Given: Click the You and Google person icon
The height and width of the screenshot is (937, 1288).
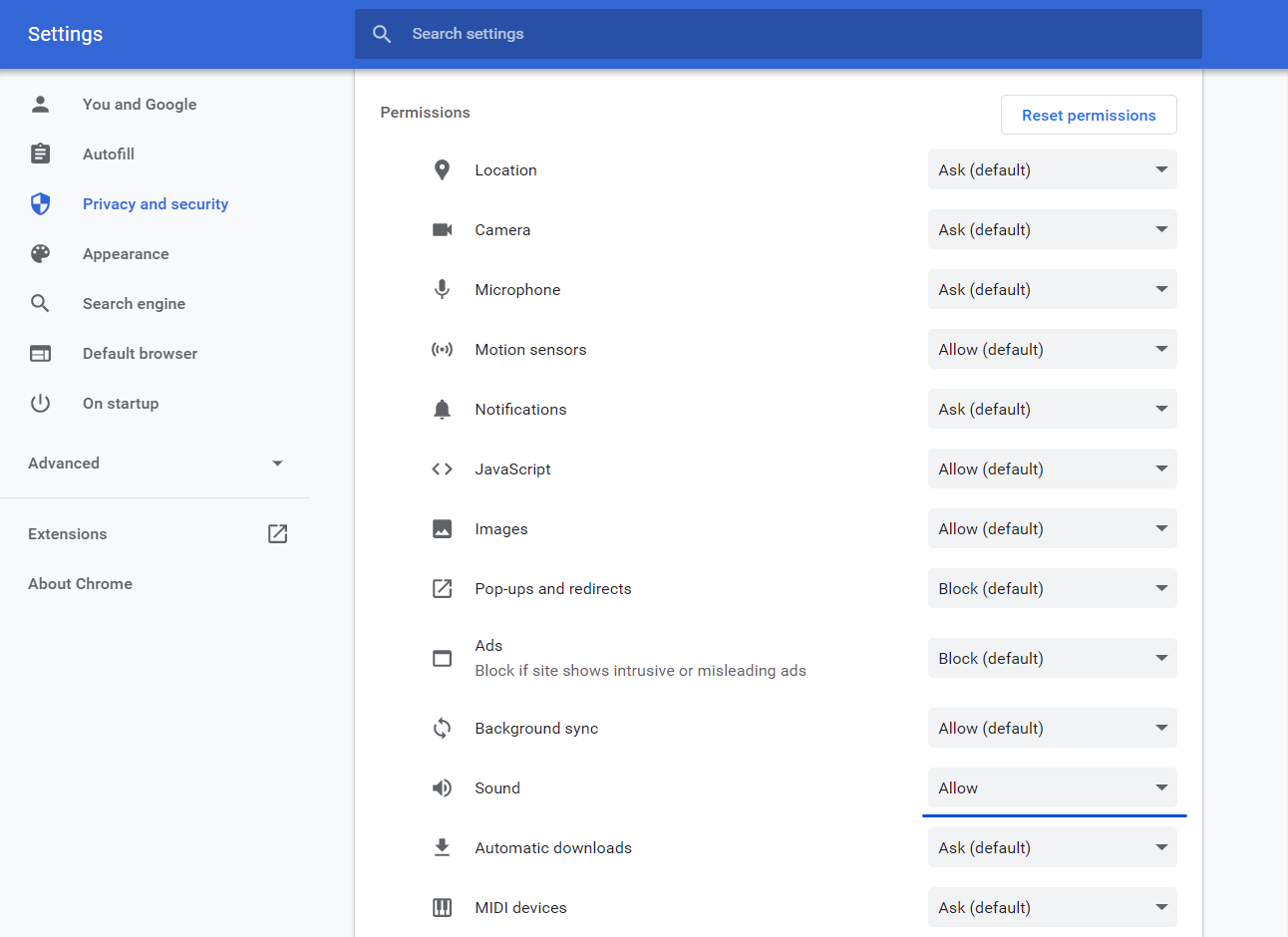Looking at the screenshot, I should (x=40, y=104).
